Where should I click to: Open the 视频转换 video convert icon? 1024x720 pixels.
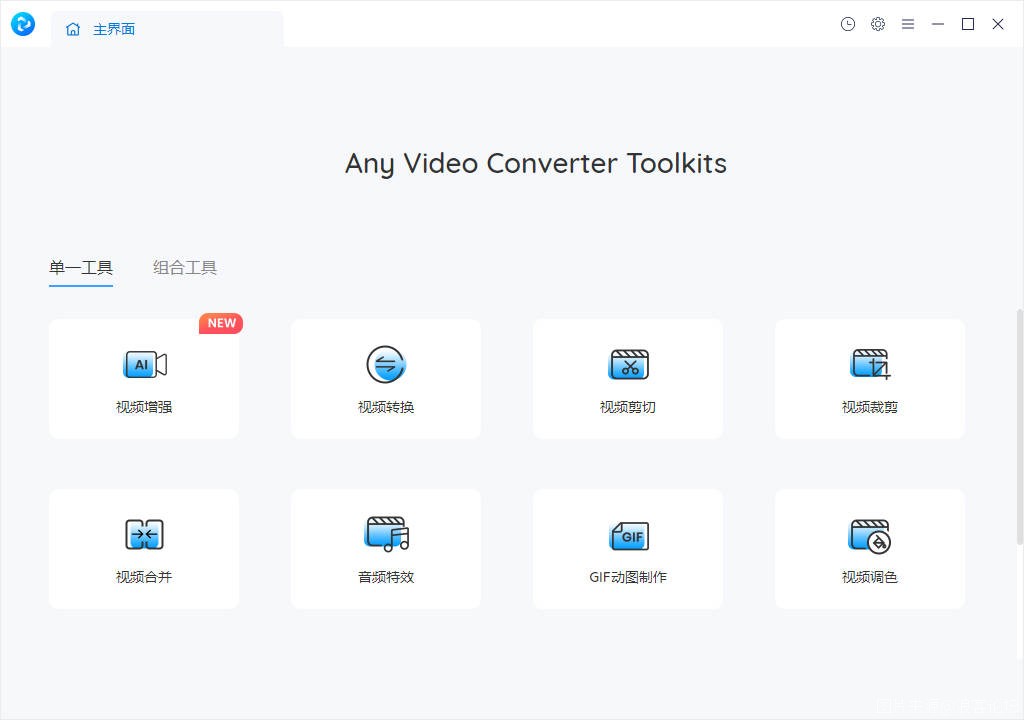(x=386, y=365)
